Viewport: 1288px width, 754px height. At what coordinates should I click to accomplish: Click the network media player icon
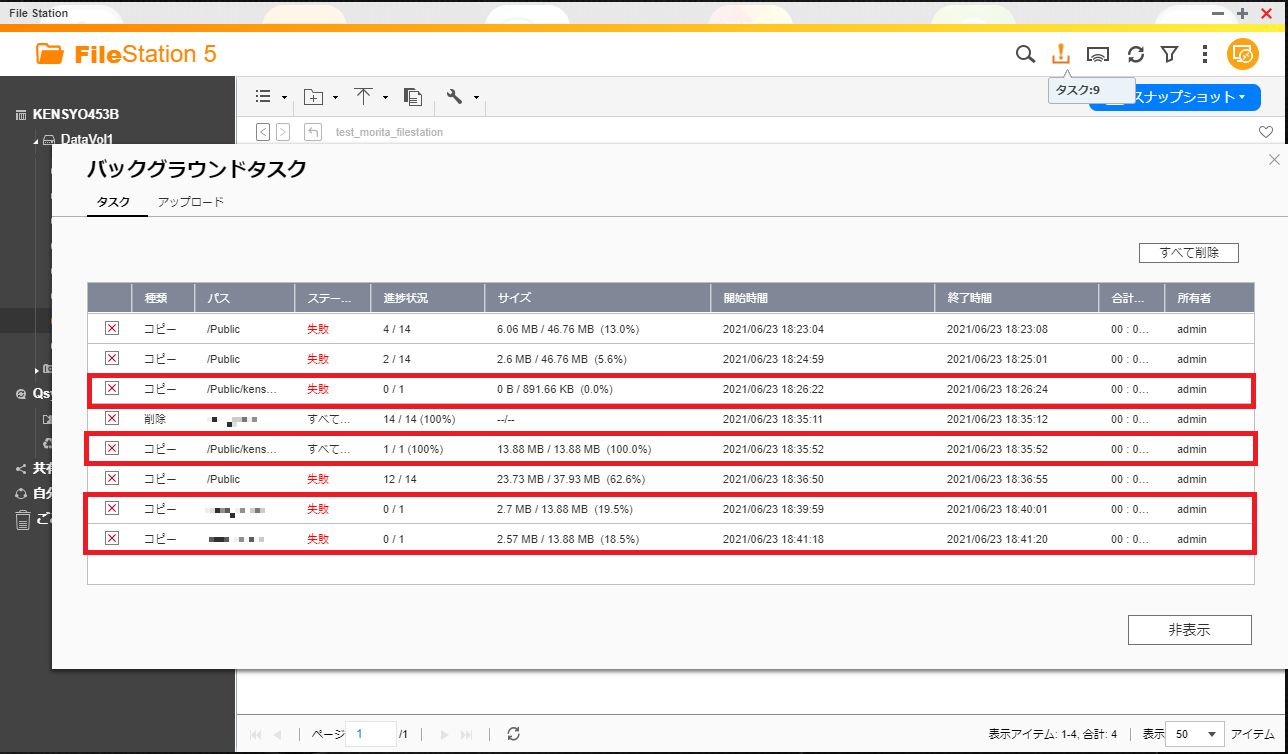[x=1098, y=54]
